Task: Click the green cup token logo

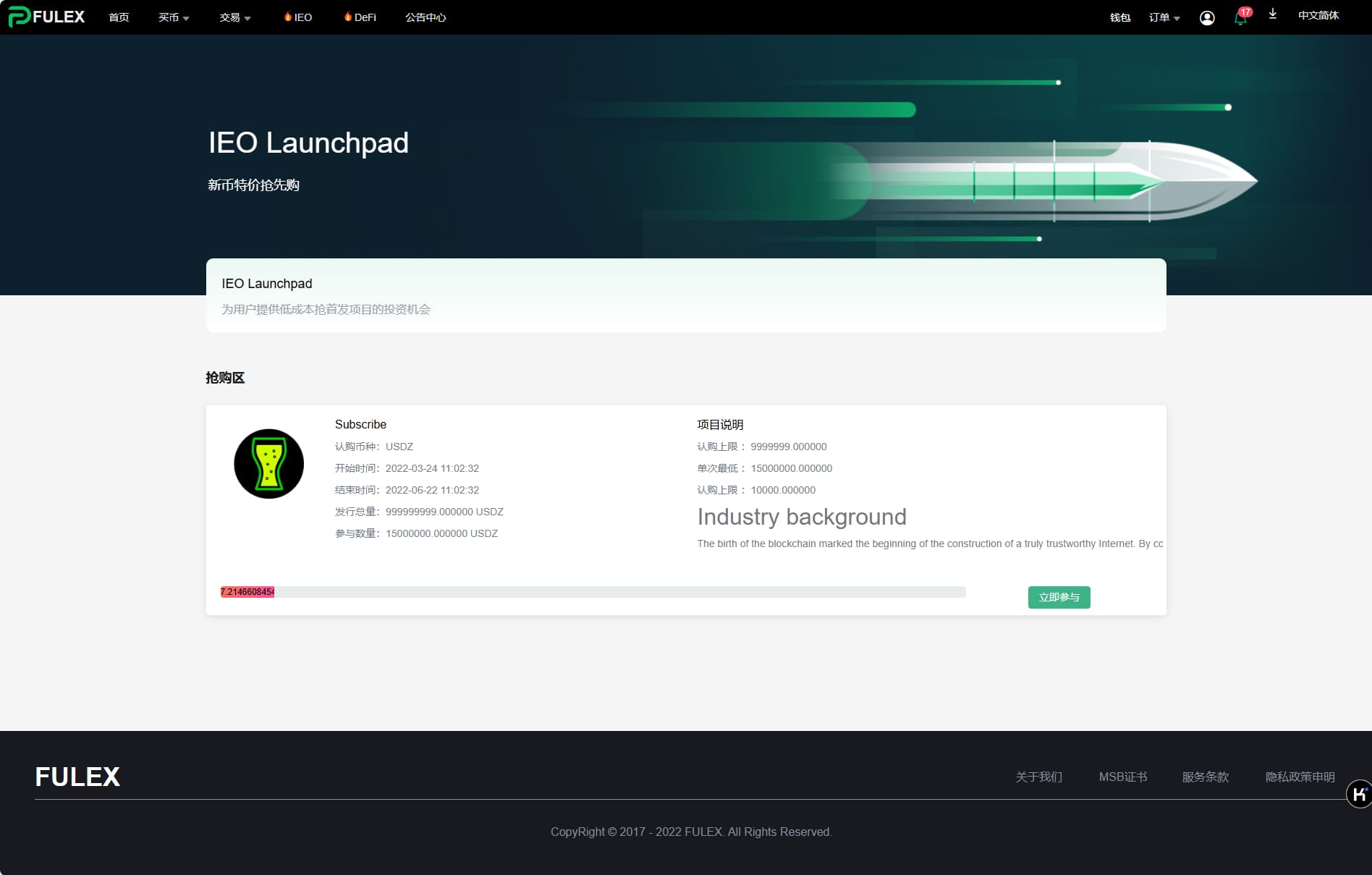Action: coord(268,464)
